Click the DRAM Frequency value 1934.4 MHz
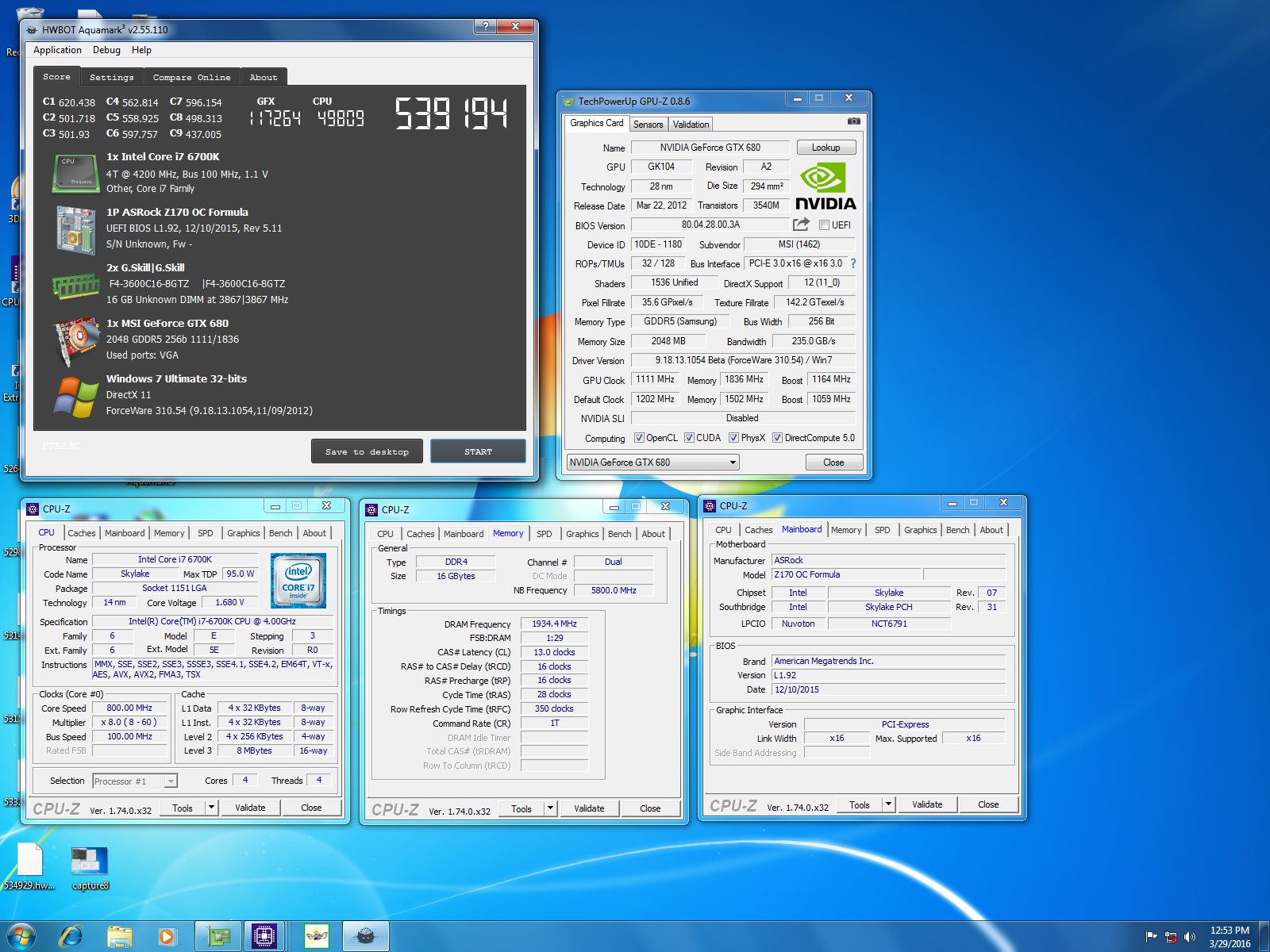 click(x=554, y=624)
